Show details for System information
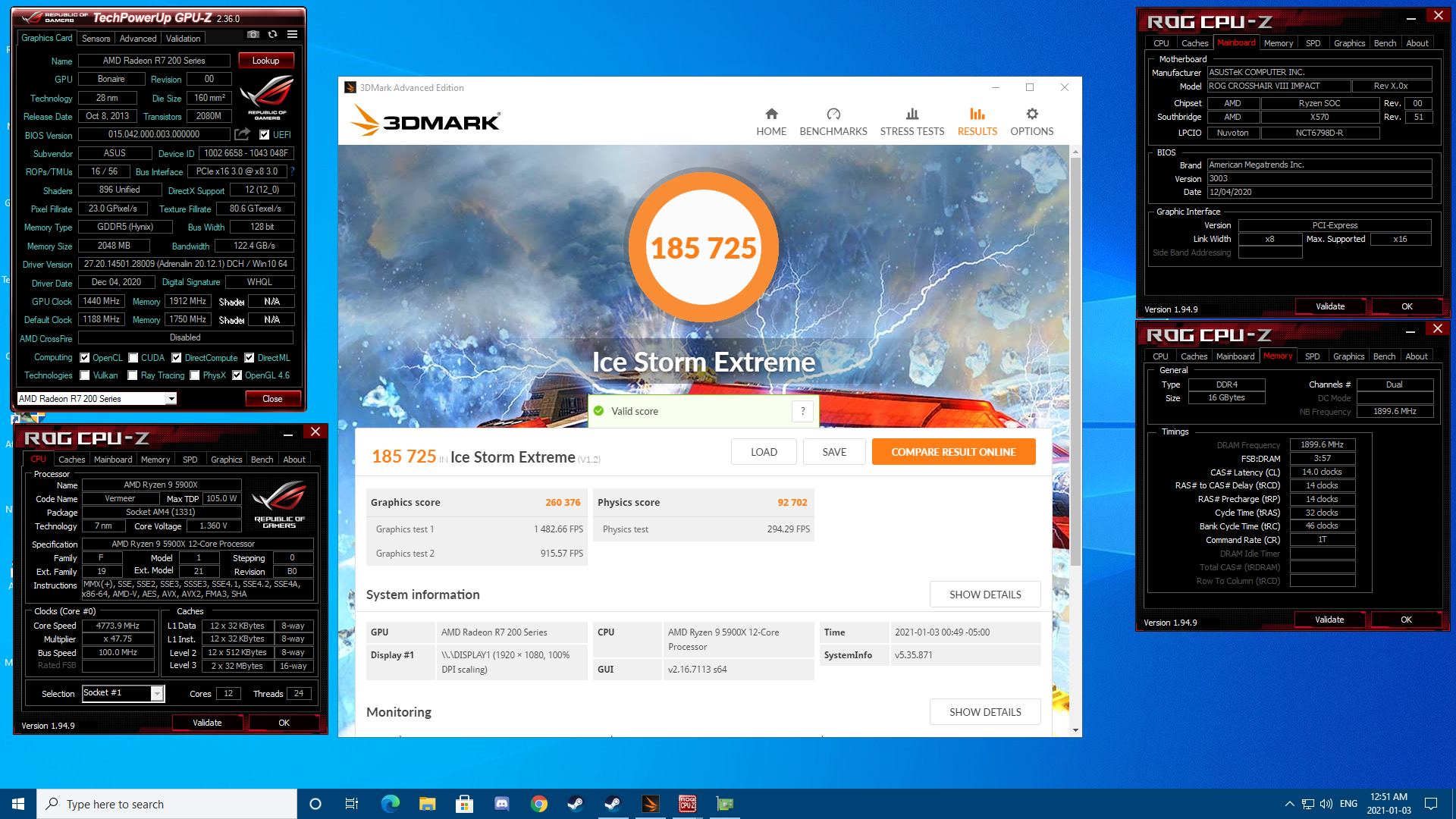This screenshot has height=819, width=1456. pos(985,595)
